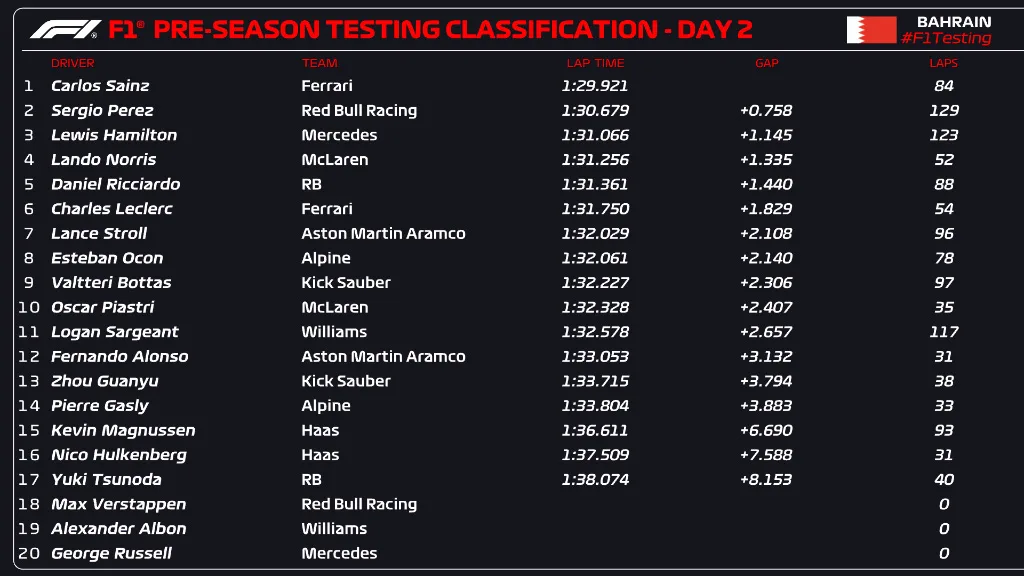The height and width of the screenshot is (576, 1024).
Task: Select driver Carlos Sainz
Action: [x=100, y=86]
